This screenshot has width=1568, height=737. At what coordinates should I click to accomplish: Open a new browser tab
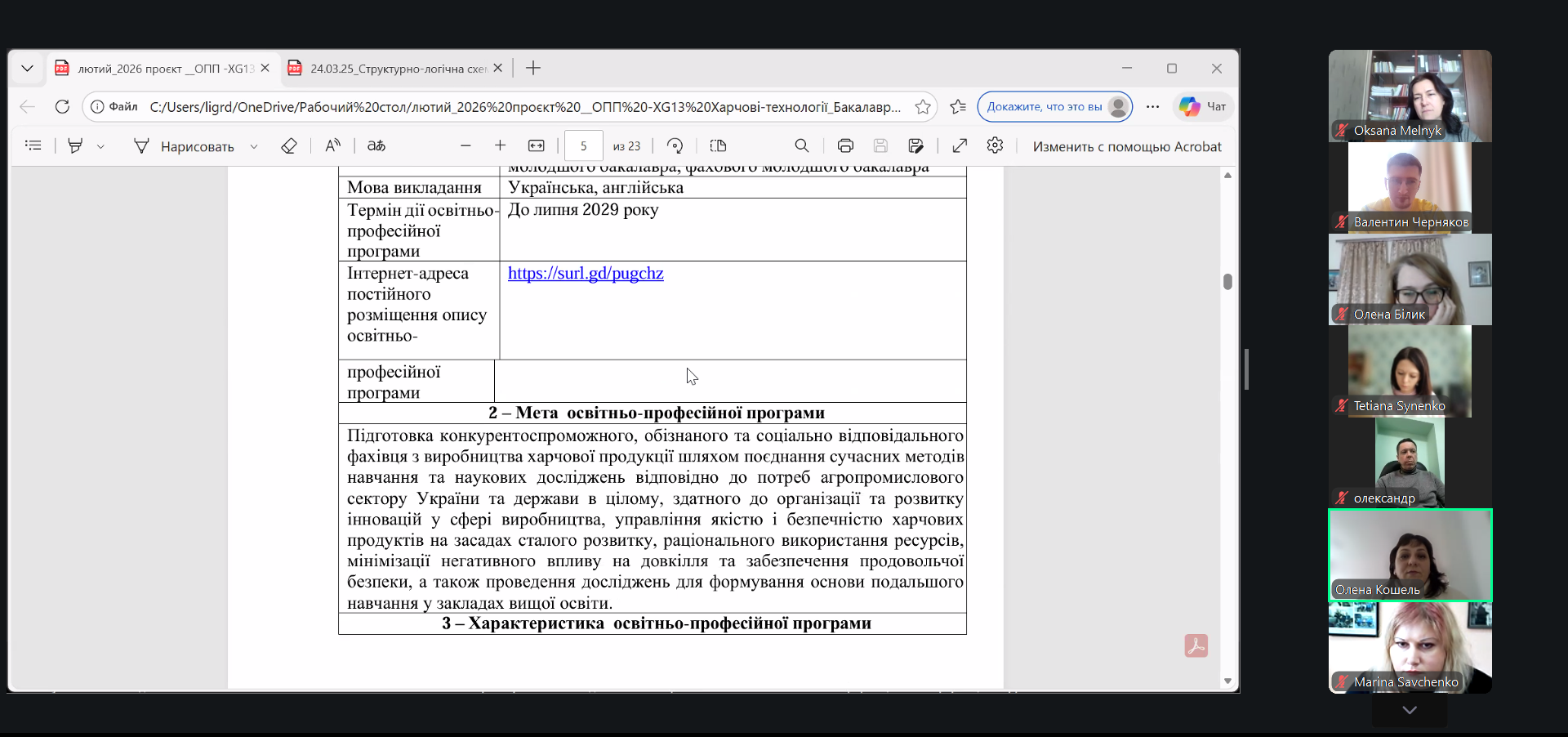[x=533, y=69]
